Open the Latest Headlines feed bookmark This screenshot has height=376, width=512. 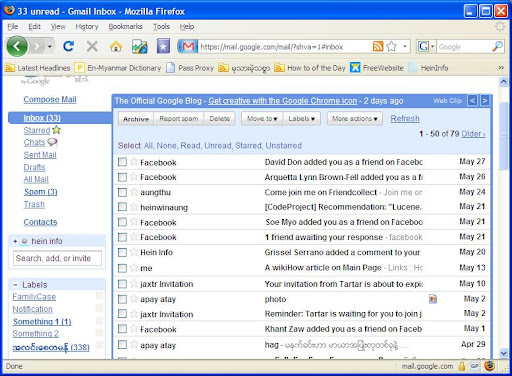coord(38,68)
